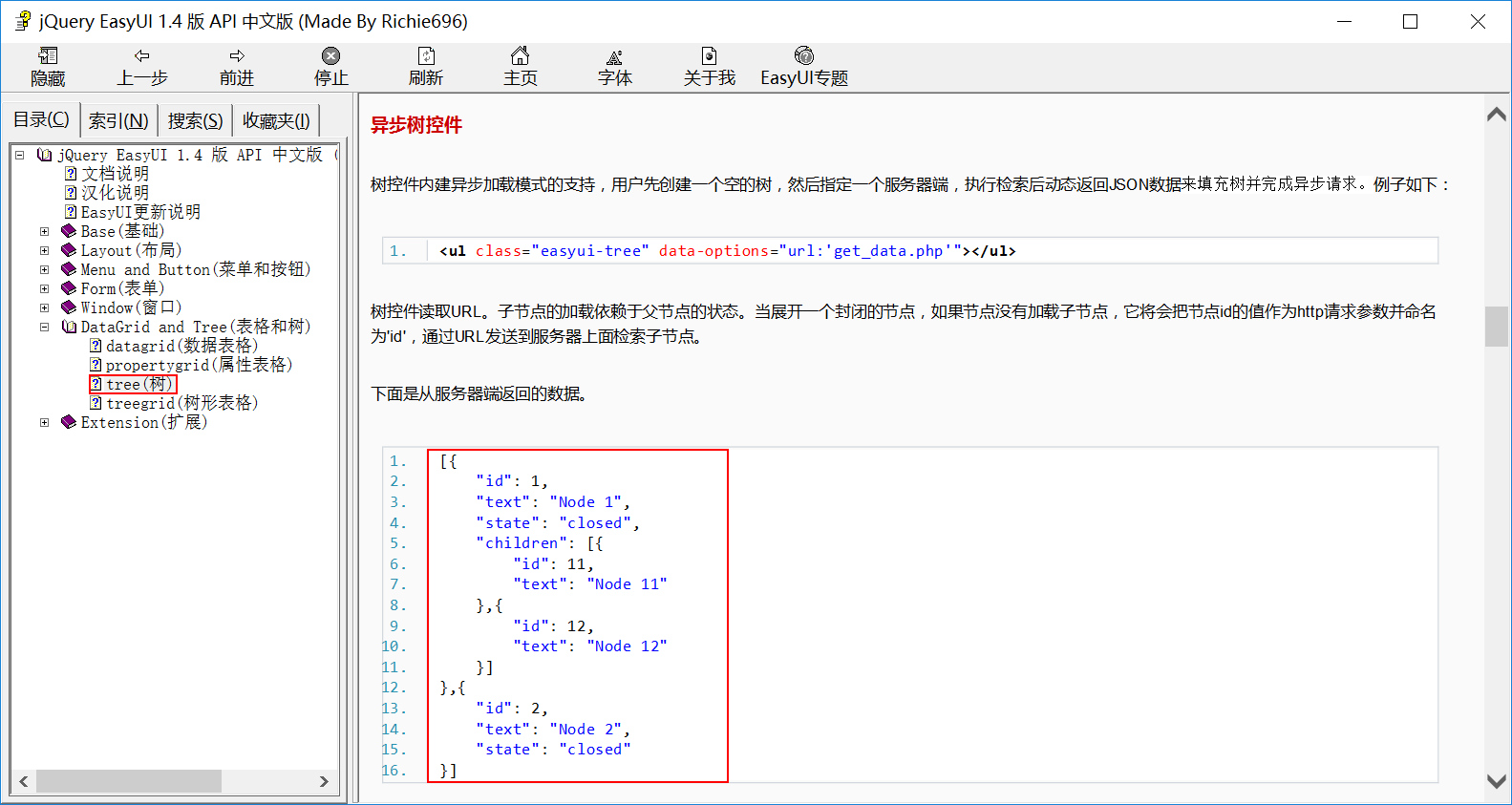Viewport: 1512px width, 805px height.
Task: Expand the Window(窗口) tree node
Action: pos(44,307)
